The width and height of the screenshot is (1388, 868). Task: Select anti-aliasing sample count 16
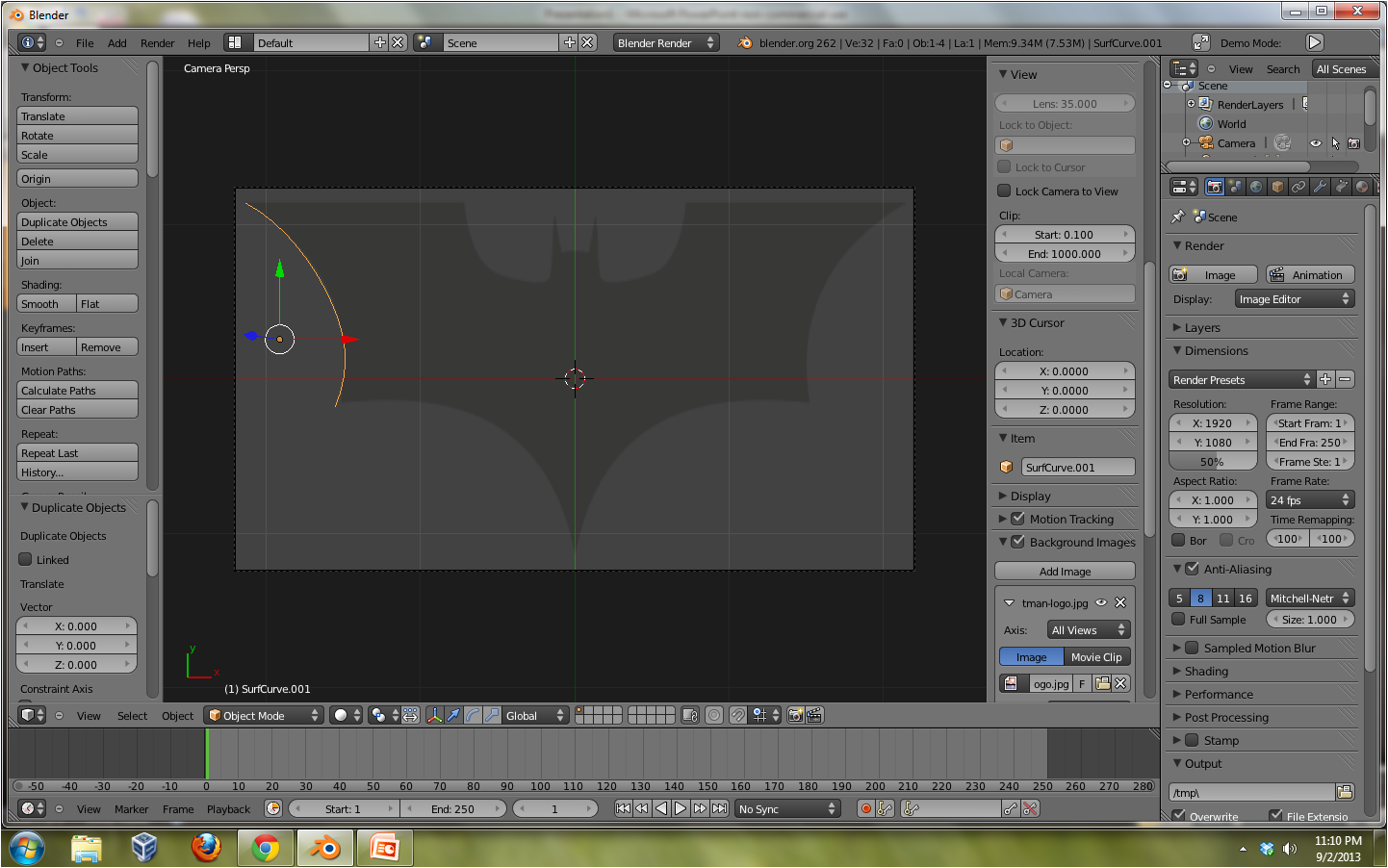1245,598
